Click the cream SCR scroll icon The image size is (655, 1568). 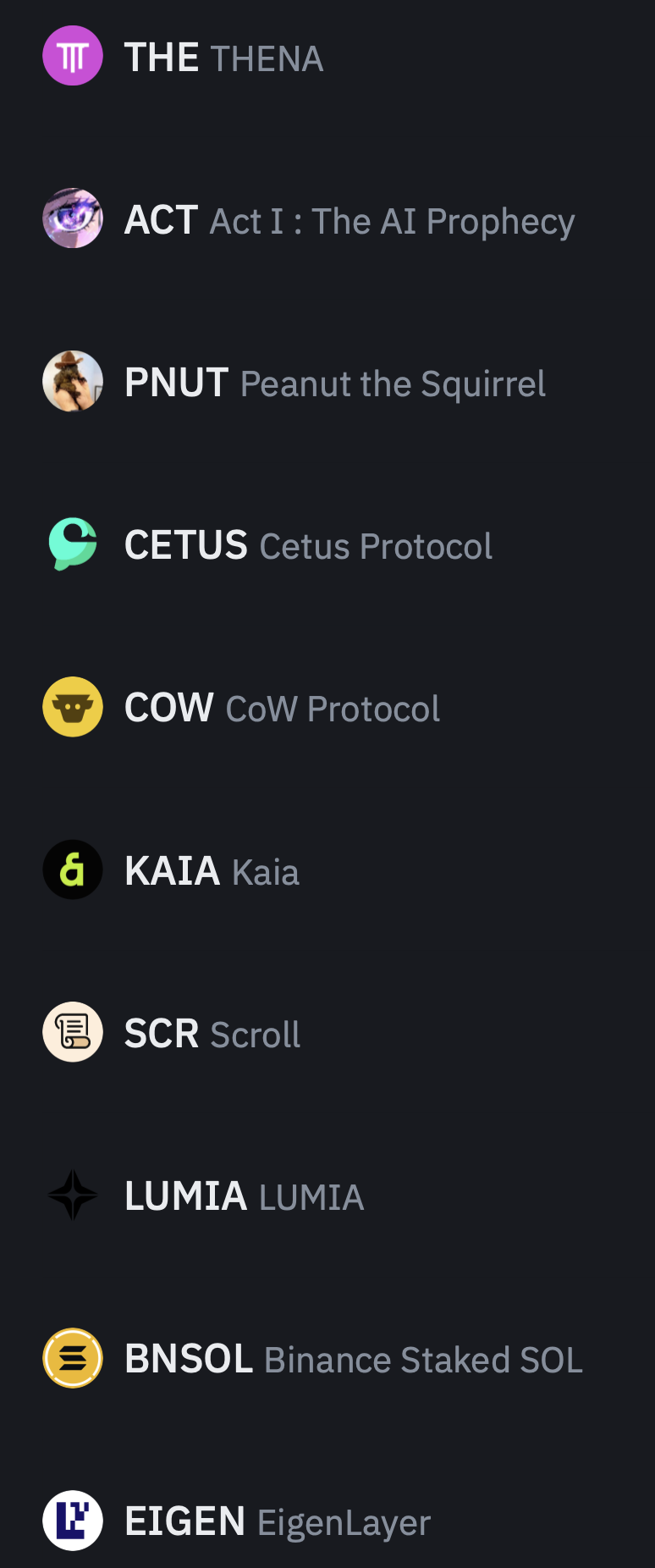tap(73, 1032)
